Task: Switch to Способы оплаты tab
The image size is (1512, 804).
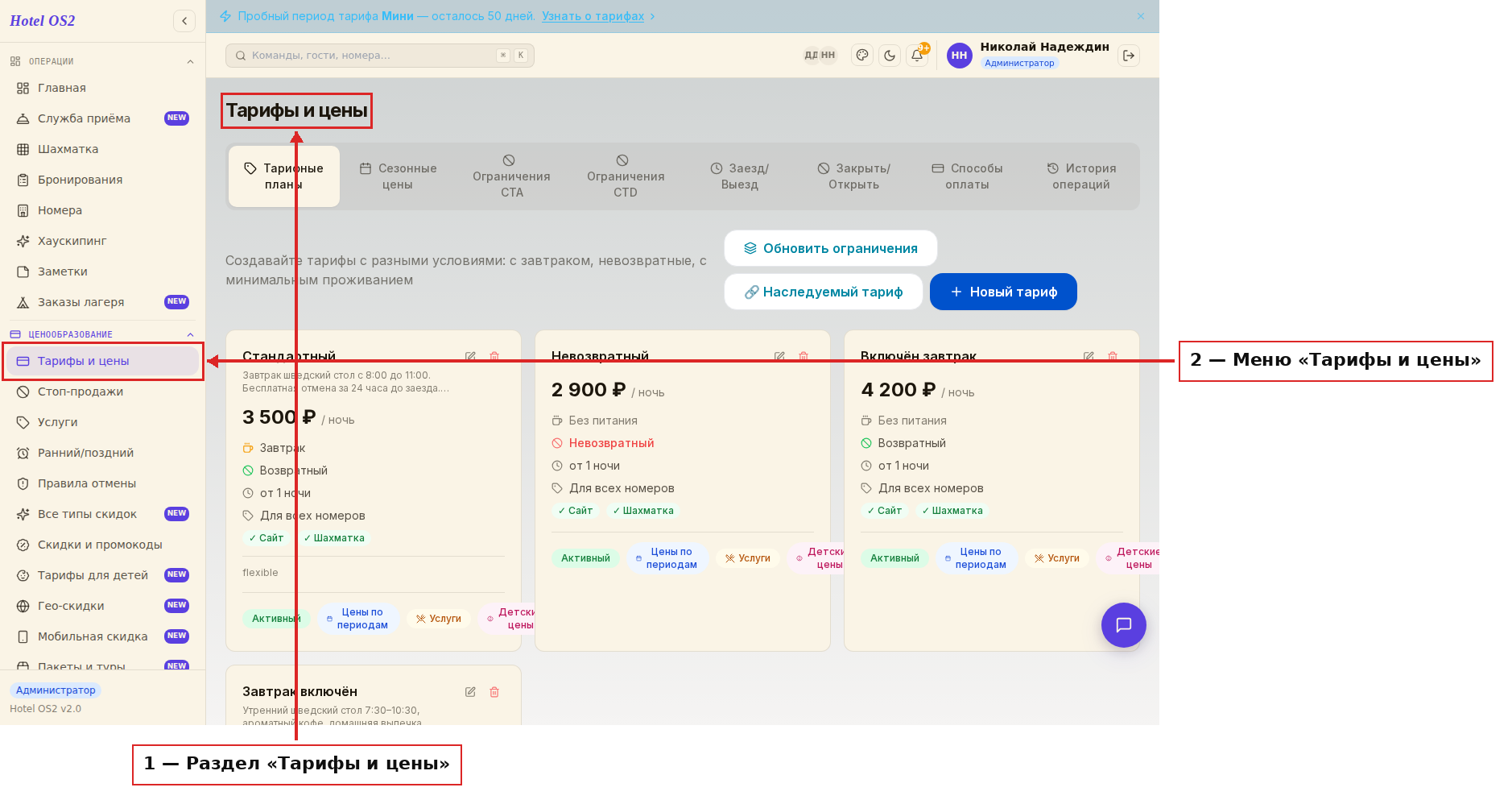Action: coord(967,176)
